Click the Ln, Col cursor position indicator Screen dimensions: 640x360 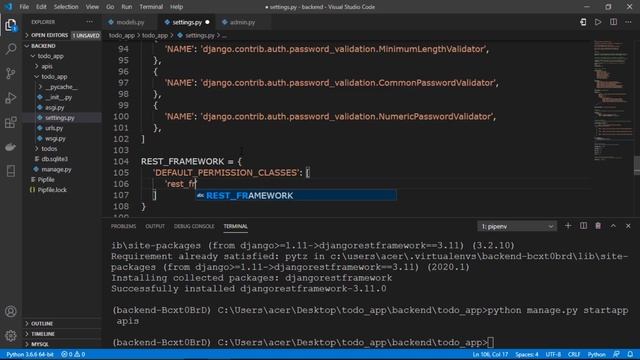point(490,354)
